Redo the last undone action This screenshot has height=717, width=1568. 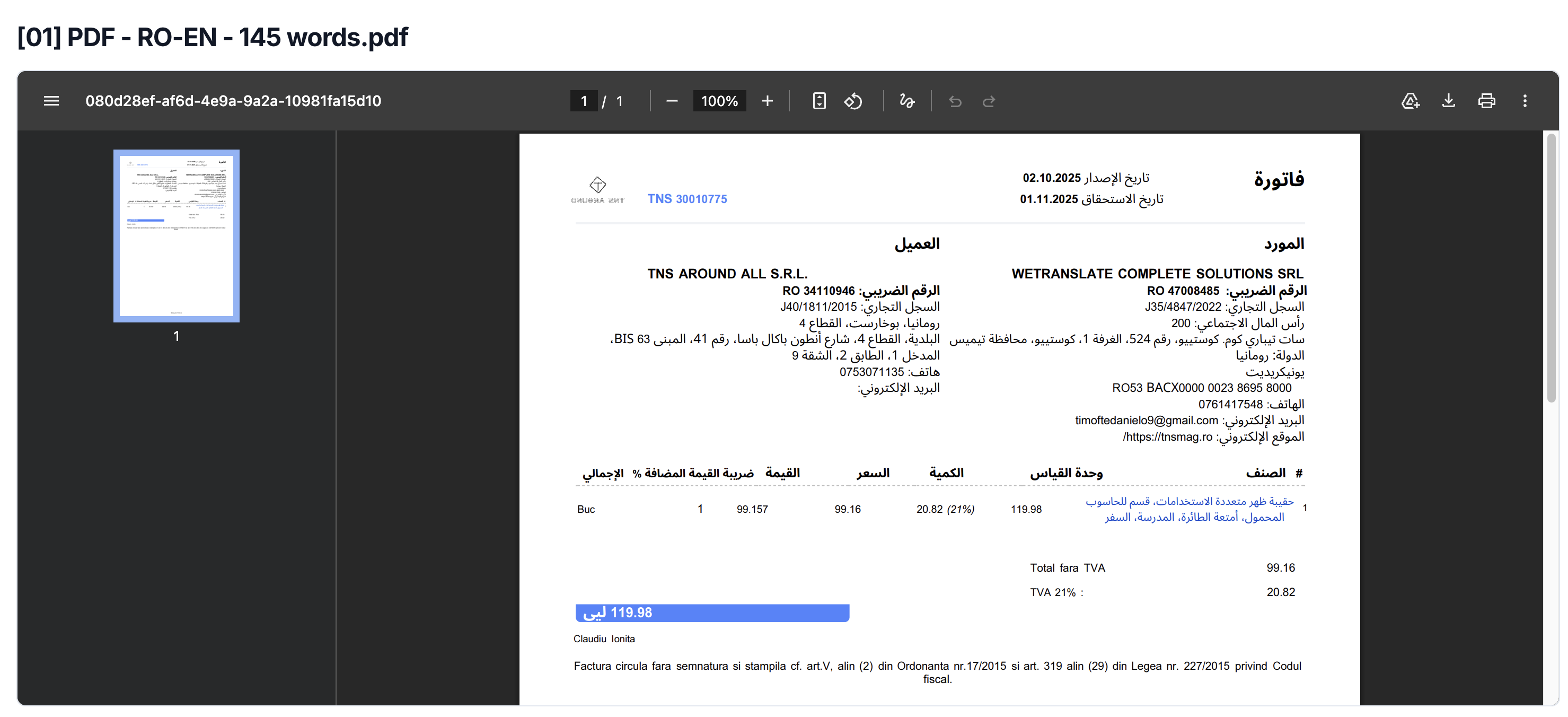click(x=988, y=101)
